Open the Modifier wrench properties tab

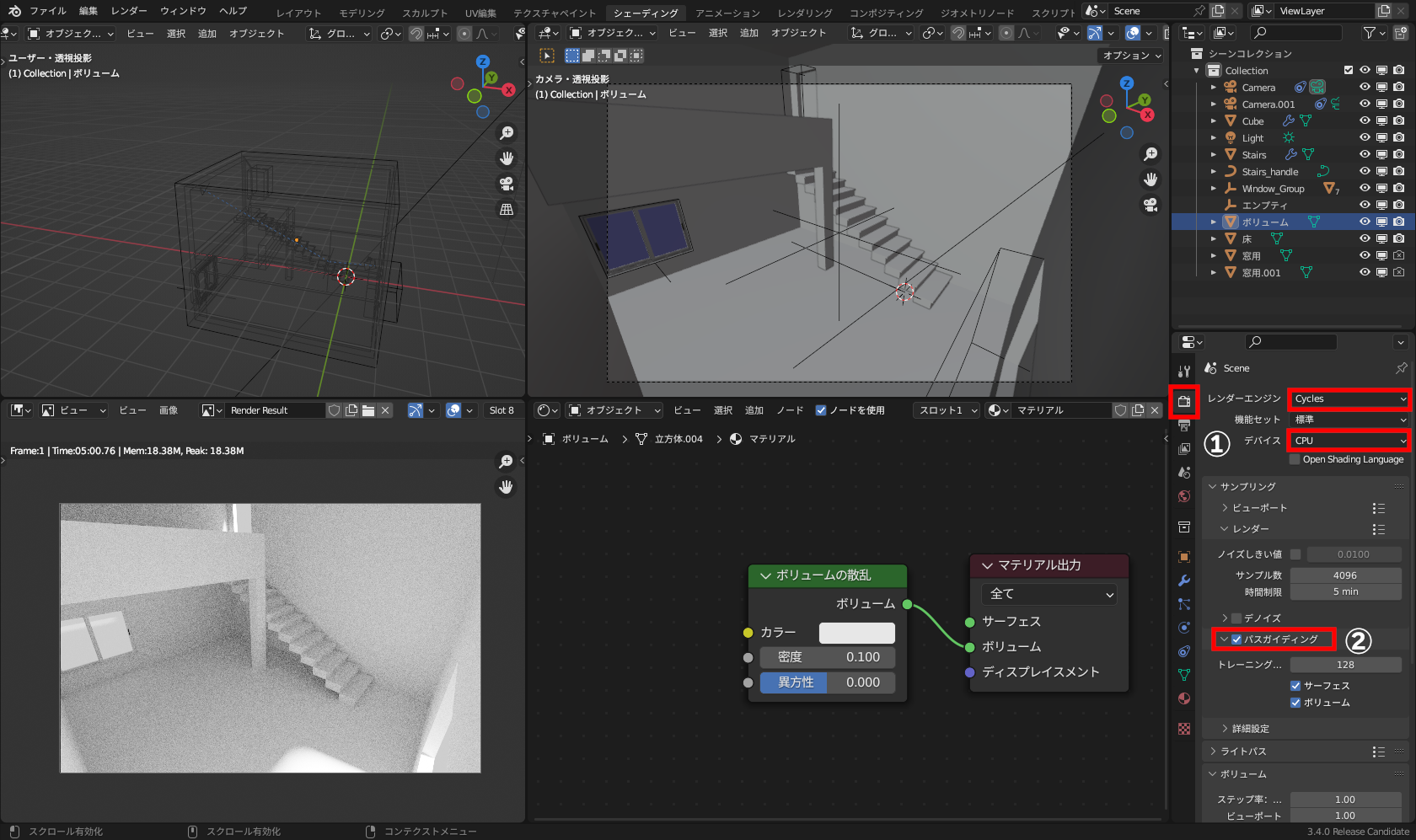click(1184, 581)
